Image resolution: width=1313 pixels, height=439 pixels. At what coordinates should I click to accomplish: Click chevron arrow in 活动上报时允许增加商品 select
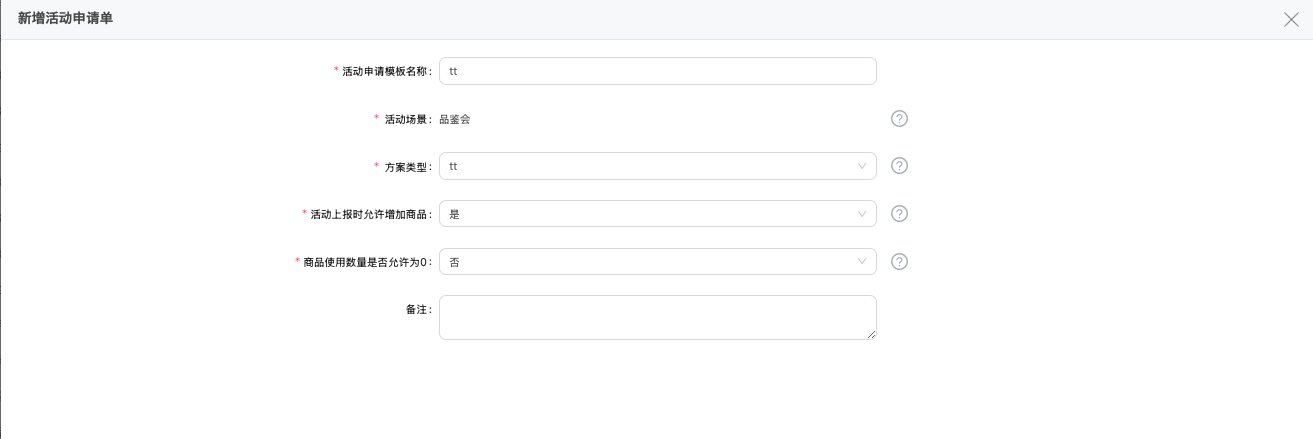coord(862,214)
